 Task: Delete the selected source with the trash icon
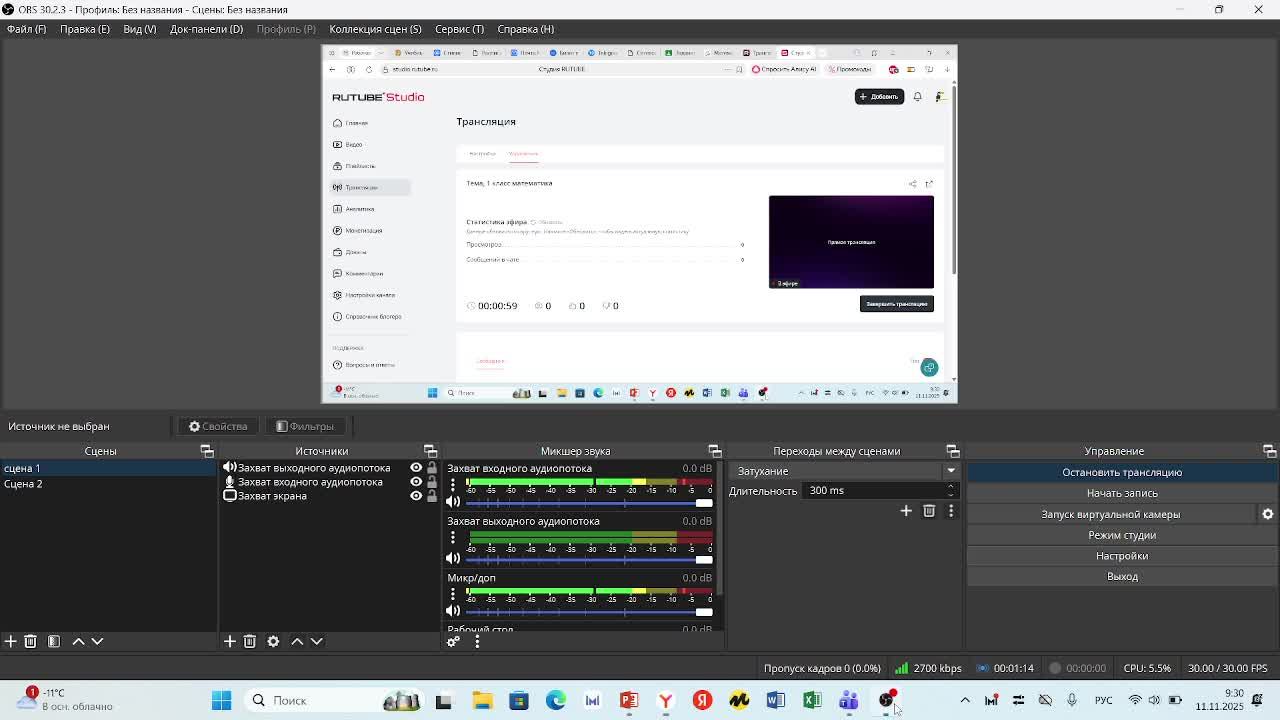pos(249,641)
